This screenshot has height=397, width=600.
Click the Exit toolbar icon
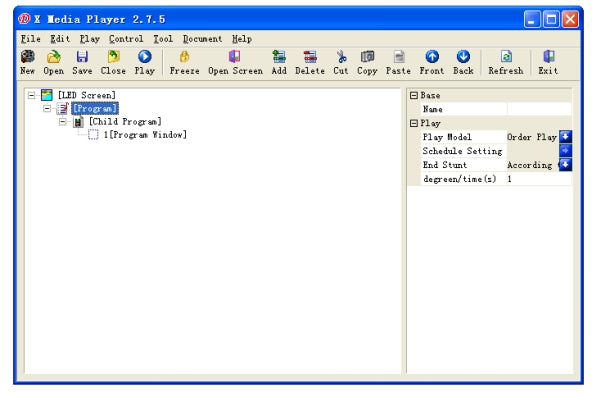click(x=549, y=57)
